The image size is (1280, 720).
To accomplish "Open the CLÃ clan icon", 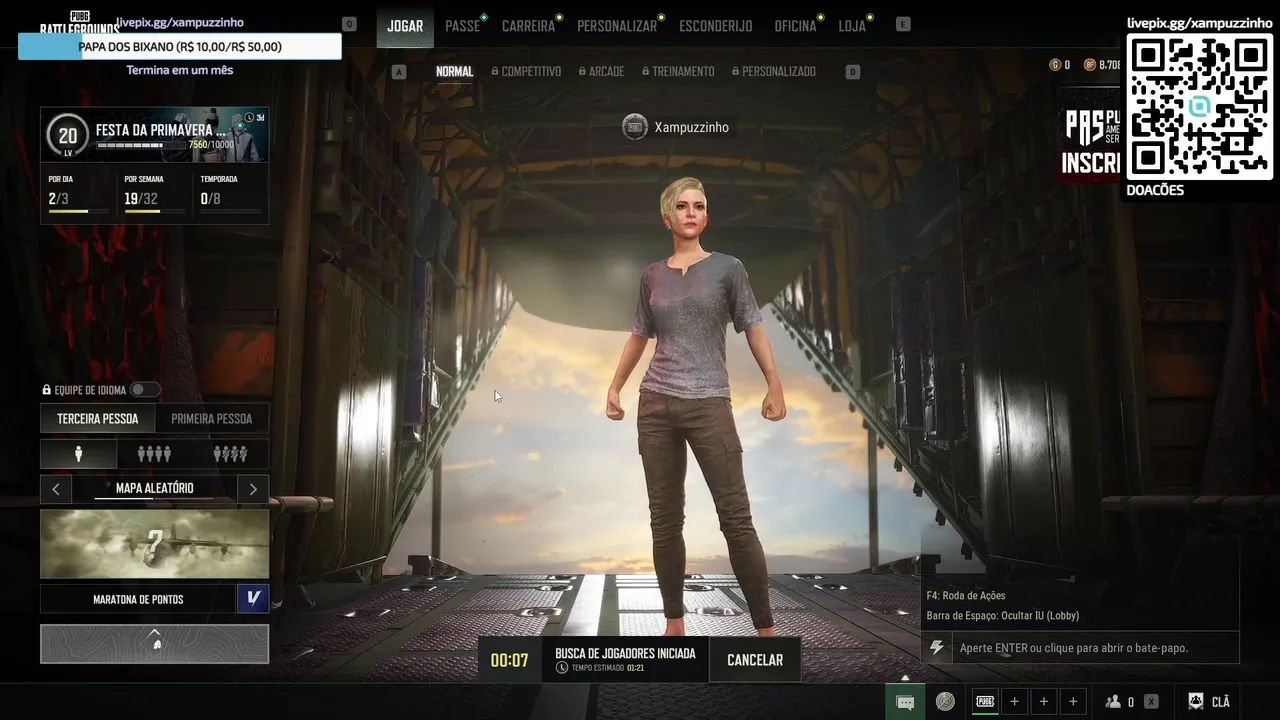I will (1195, 702).
